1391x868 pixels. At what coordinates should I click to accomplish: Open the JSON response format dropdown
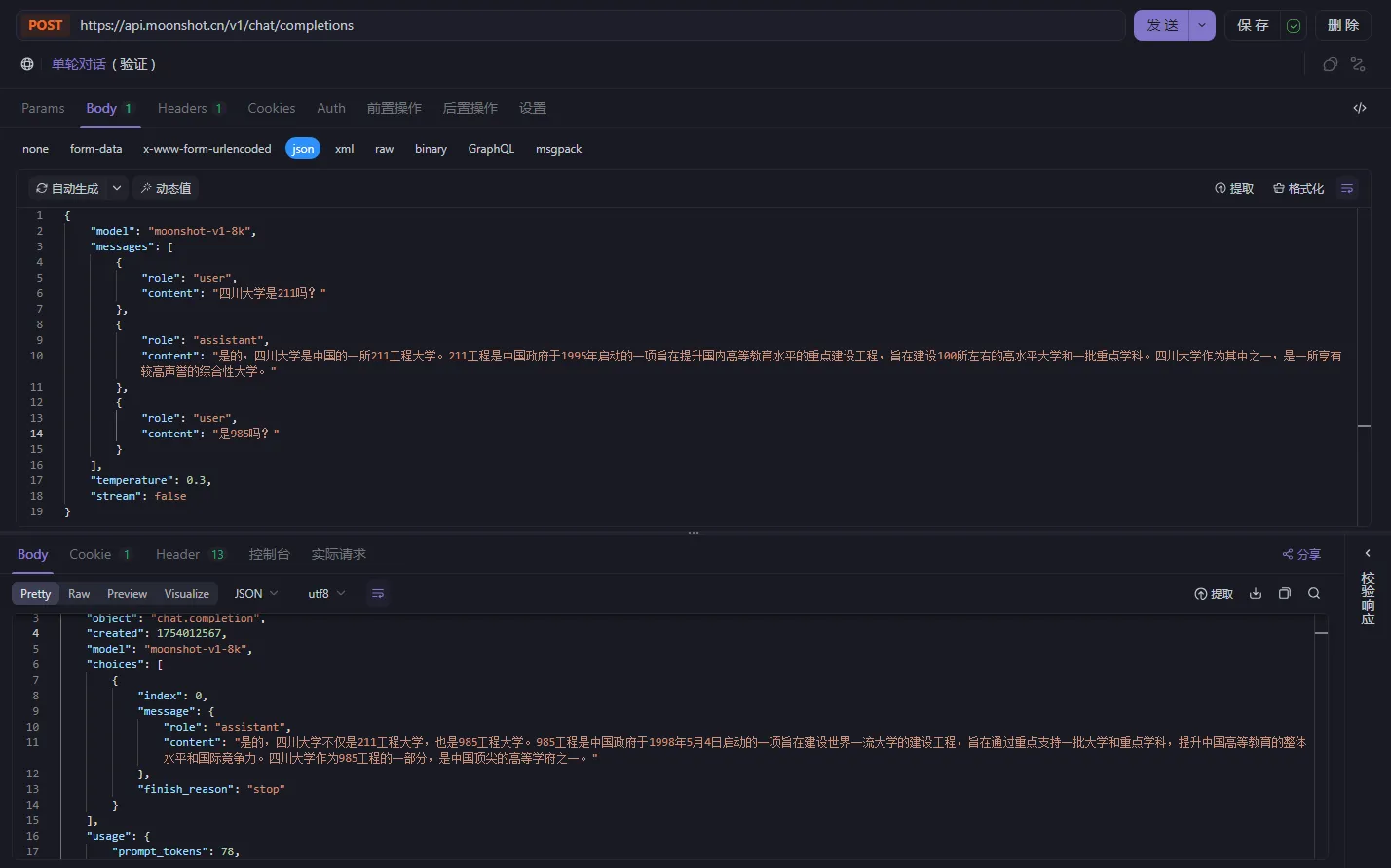tap(256, 593)
